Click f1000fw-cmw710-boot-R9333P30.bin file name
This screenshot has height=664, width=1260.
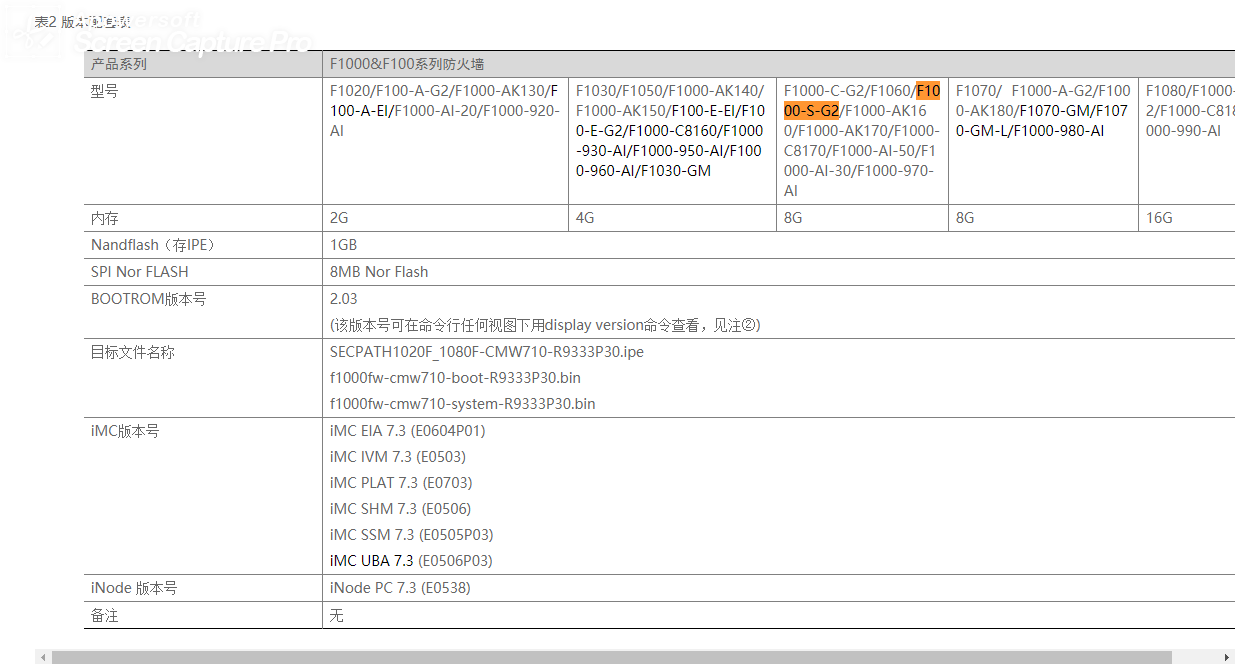pyautogui.click(x=455, y=378)
